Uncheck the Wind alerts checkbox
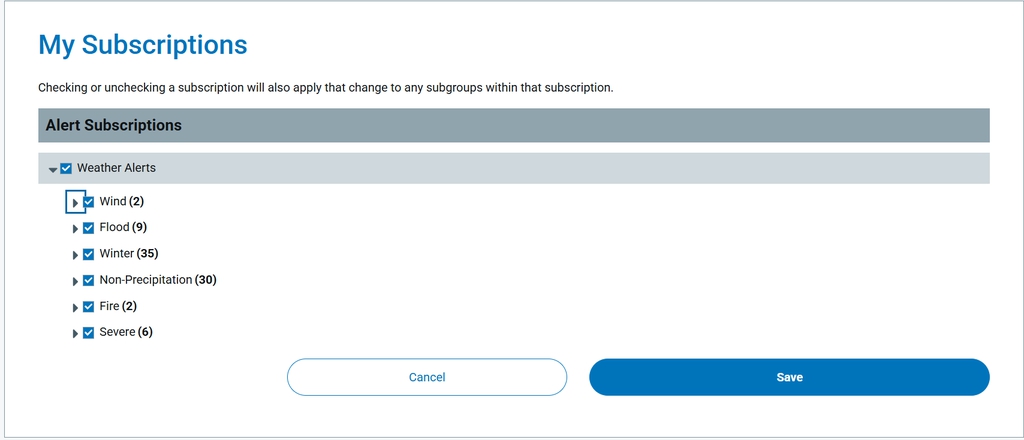 coord(89,202)
